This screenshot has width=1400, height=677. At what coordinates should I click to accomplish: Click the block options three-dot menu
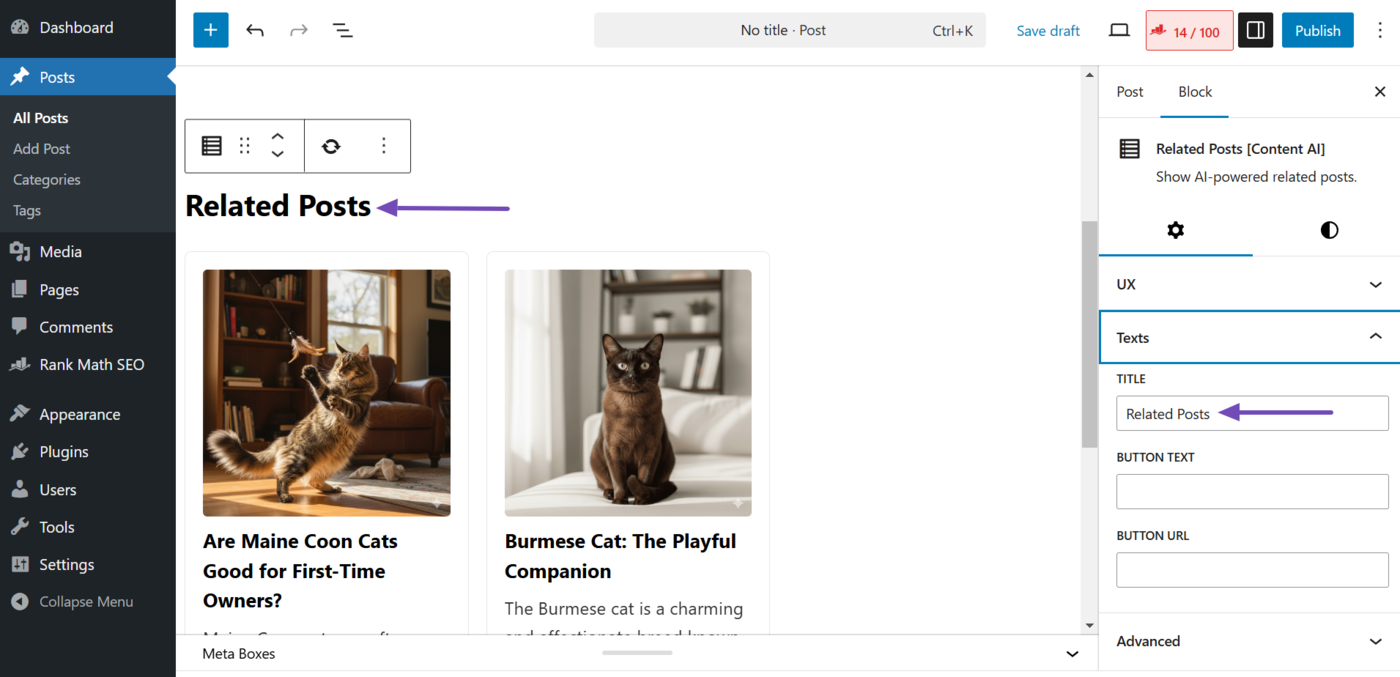point(383,146)
